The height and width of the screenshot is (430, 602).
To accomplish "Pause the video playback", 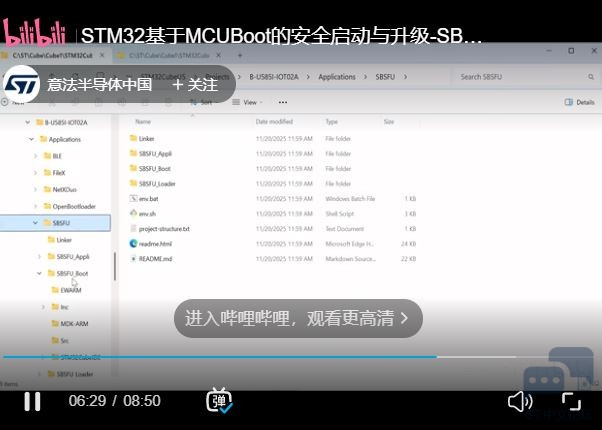I will [32, 401].
